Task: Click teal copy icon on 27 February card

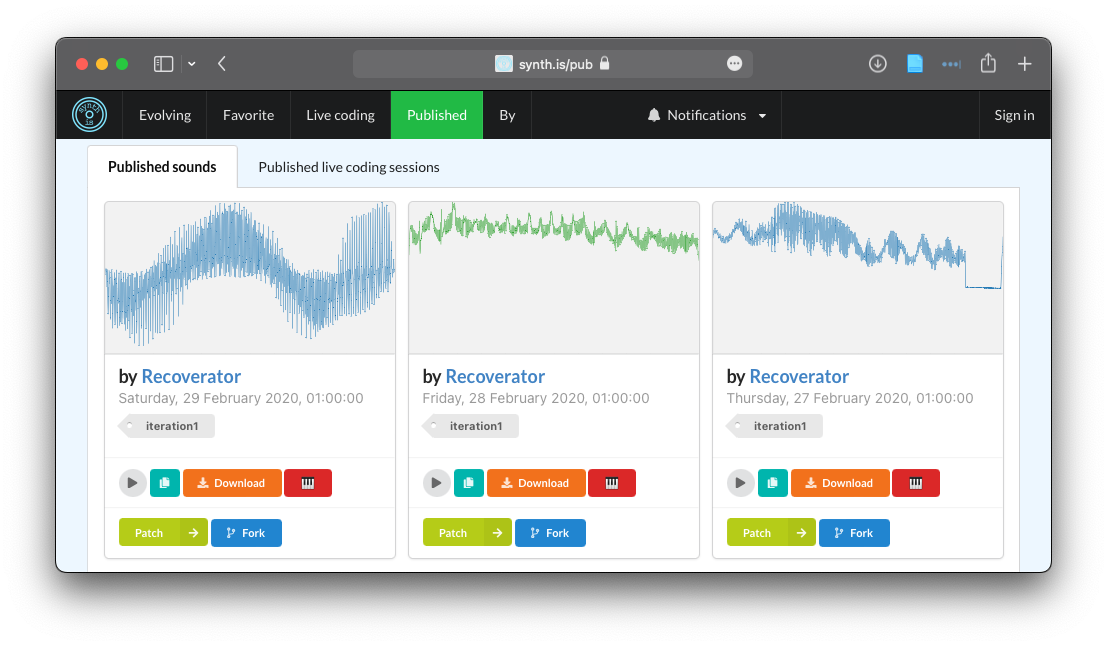Action: point(772,483)
